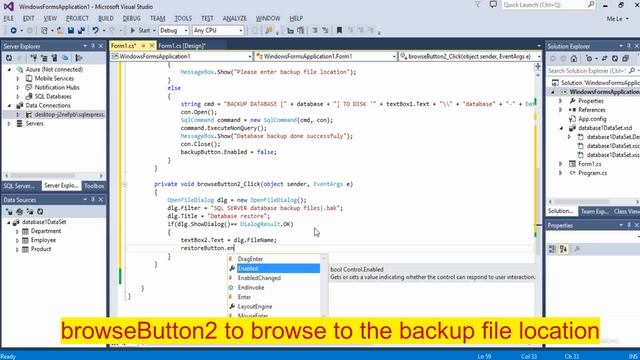
Task: Choose Enabled from the IntelliSense list
Action: coord(274,269)
